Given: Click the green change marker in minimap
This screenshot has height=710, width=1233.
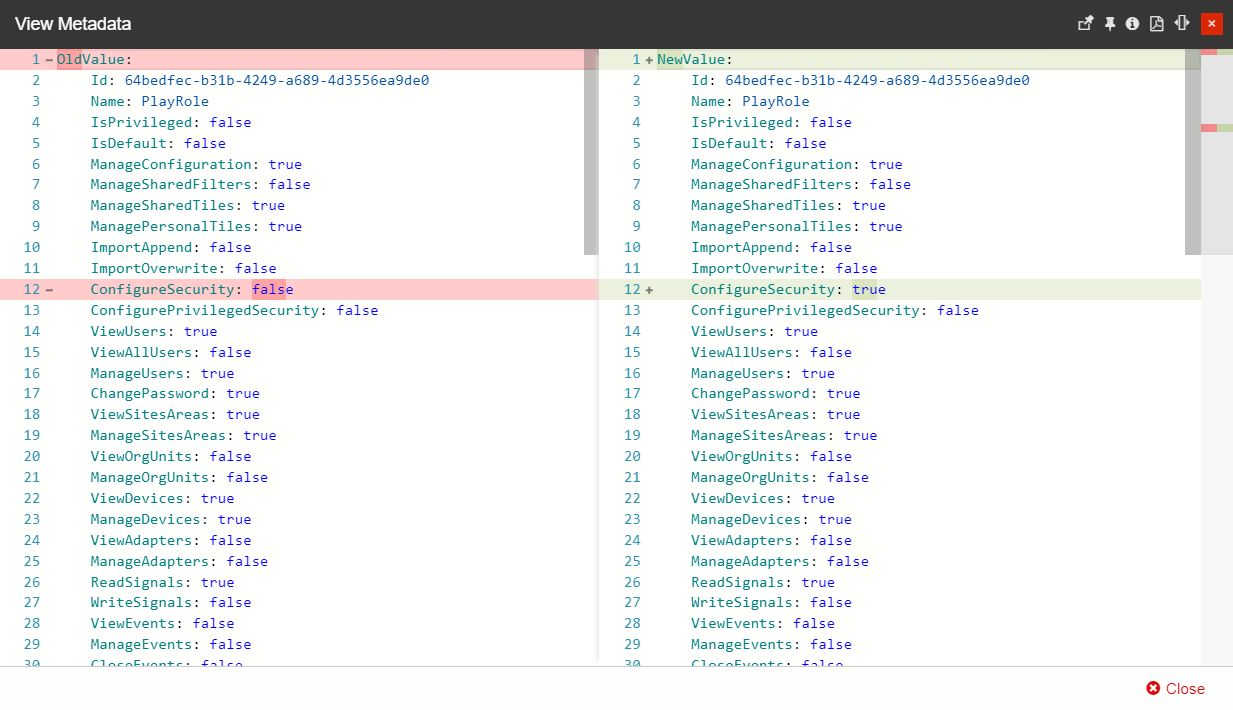Looking at the screenshot, I should pyautogui.click(x=1226, y=128).
